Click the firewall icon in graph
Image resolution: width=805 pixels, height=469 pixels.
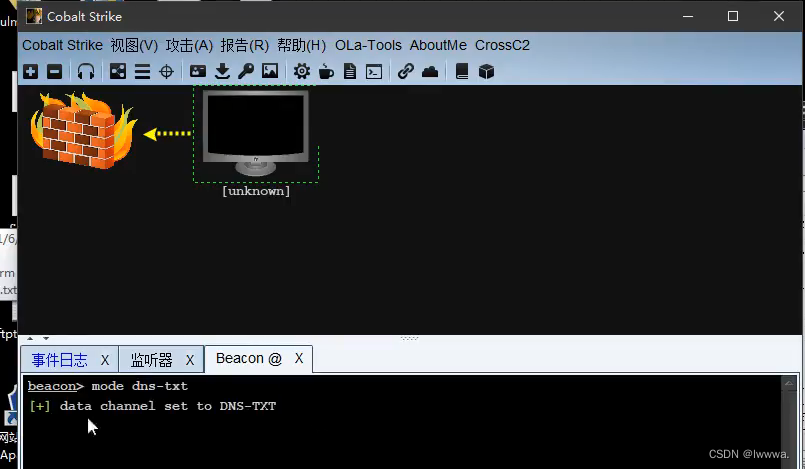click(x=83, y=130)
